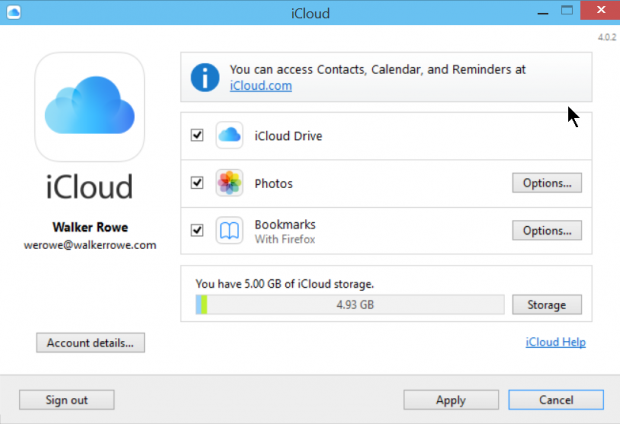Follow the iCloud.com link
620x424 pixels.
point(261,86)
